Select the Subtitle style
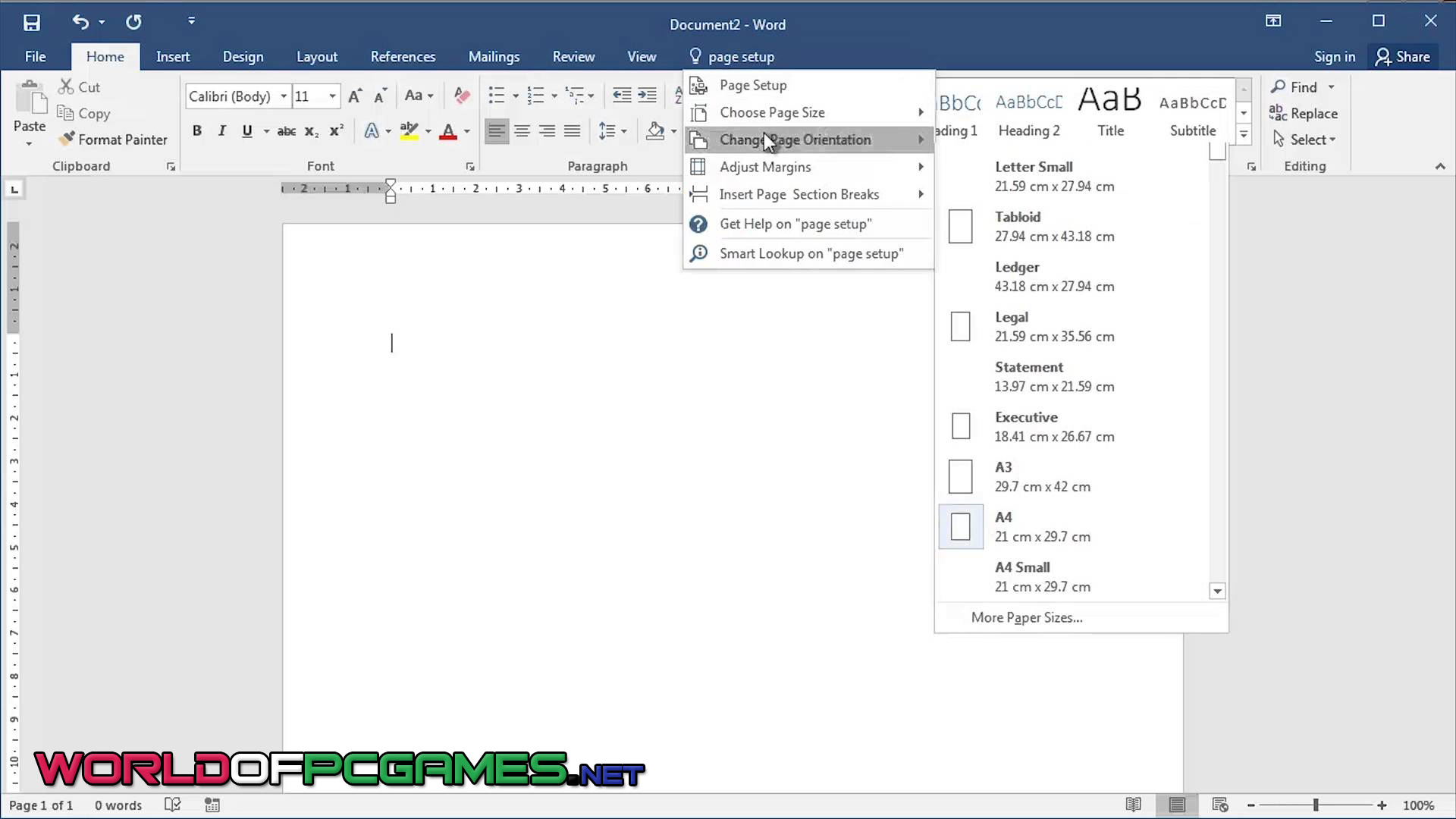This screenshot has width=1456, height=819. 1193,114
